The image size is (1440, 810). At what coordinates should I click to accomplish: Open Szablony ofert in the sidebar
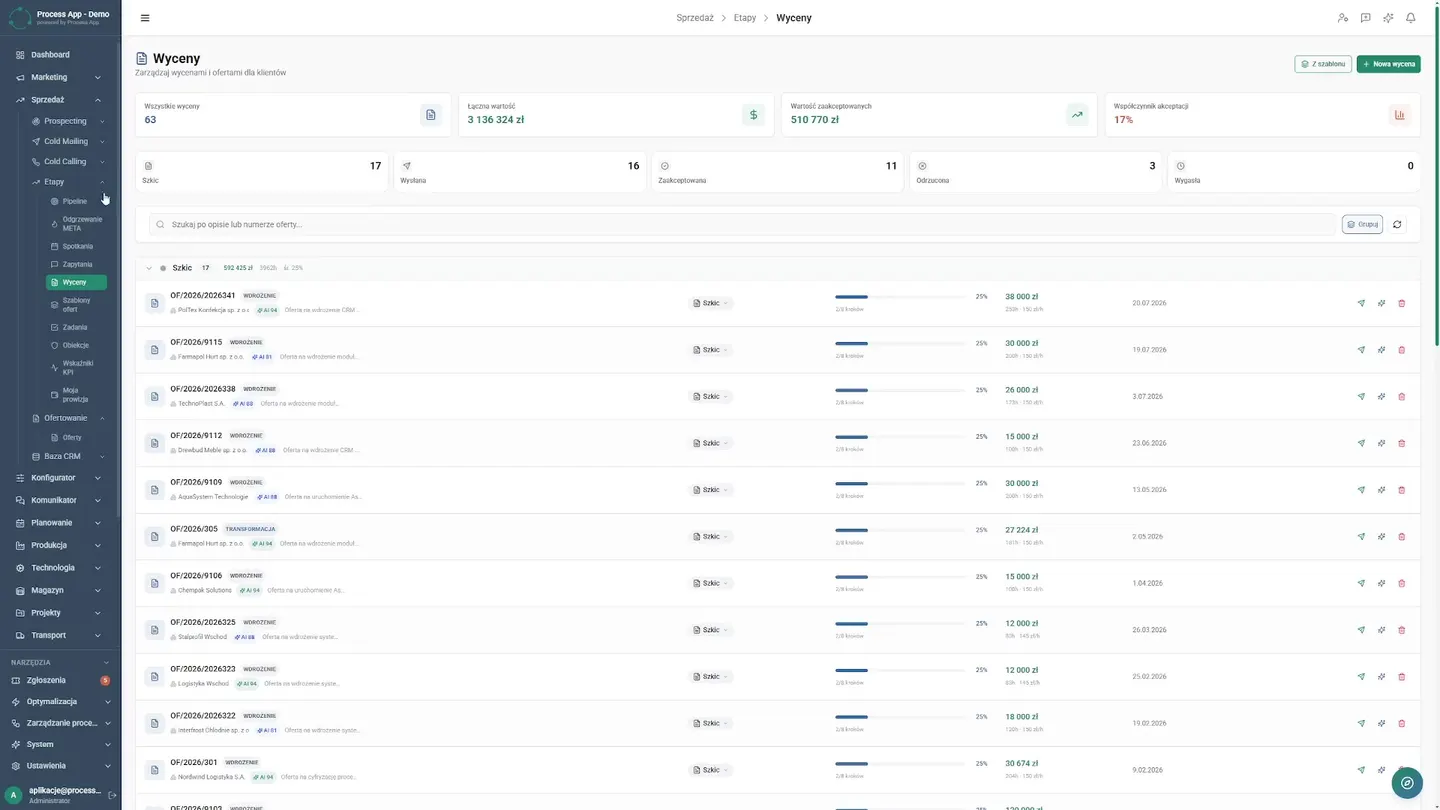tap(76, 305)
